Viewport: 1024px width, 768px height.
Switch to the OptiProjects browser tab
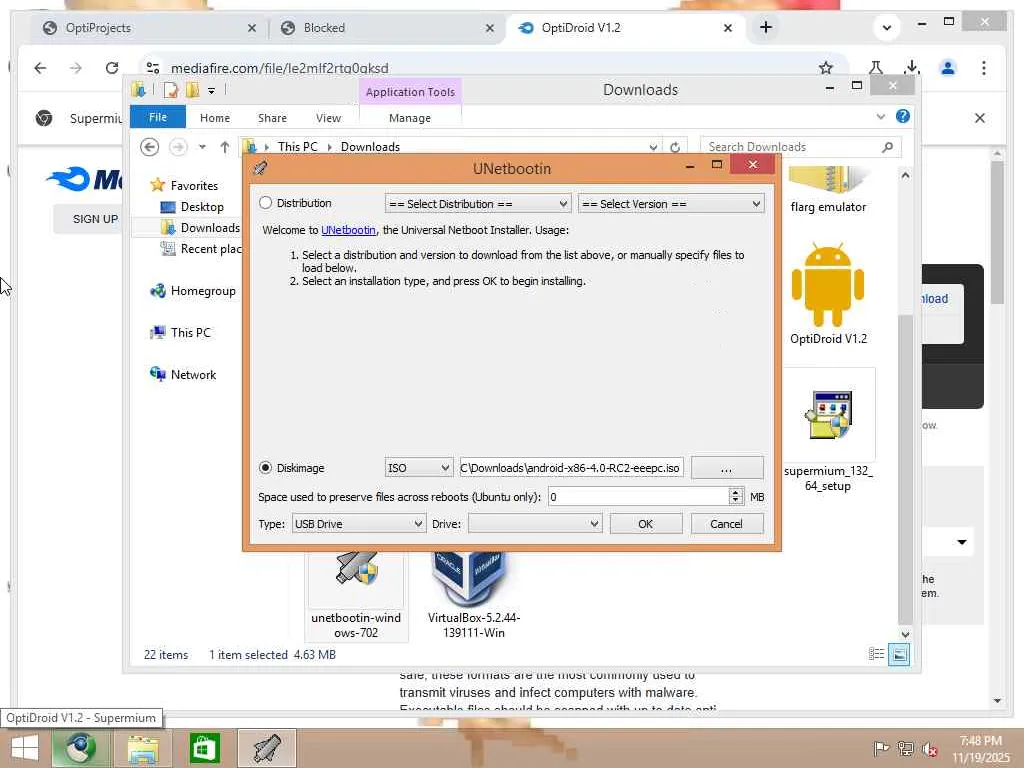(148, 28)
